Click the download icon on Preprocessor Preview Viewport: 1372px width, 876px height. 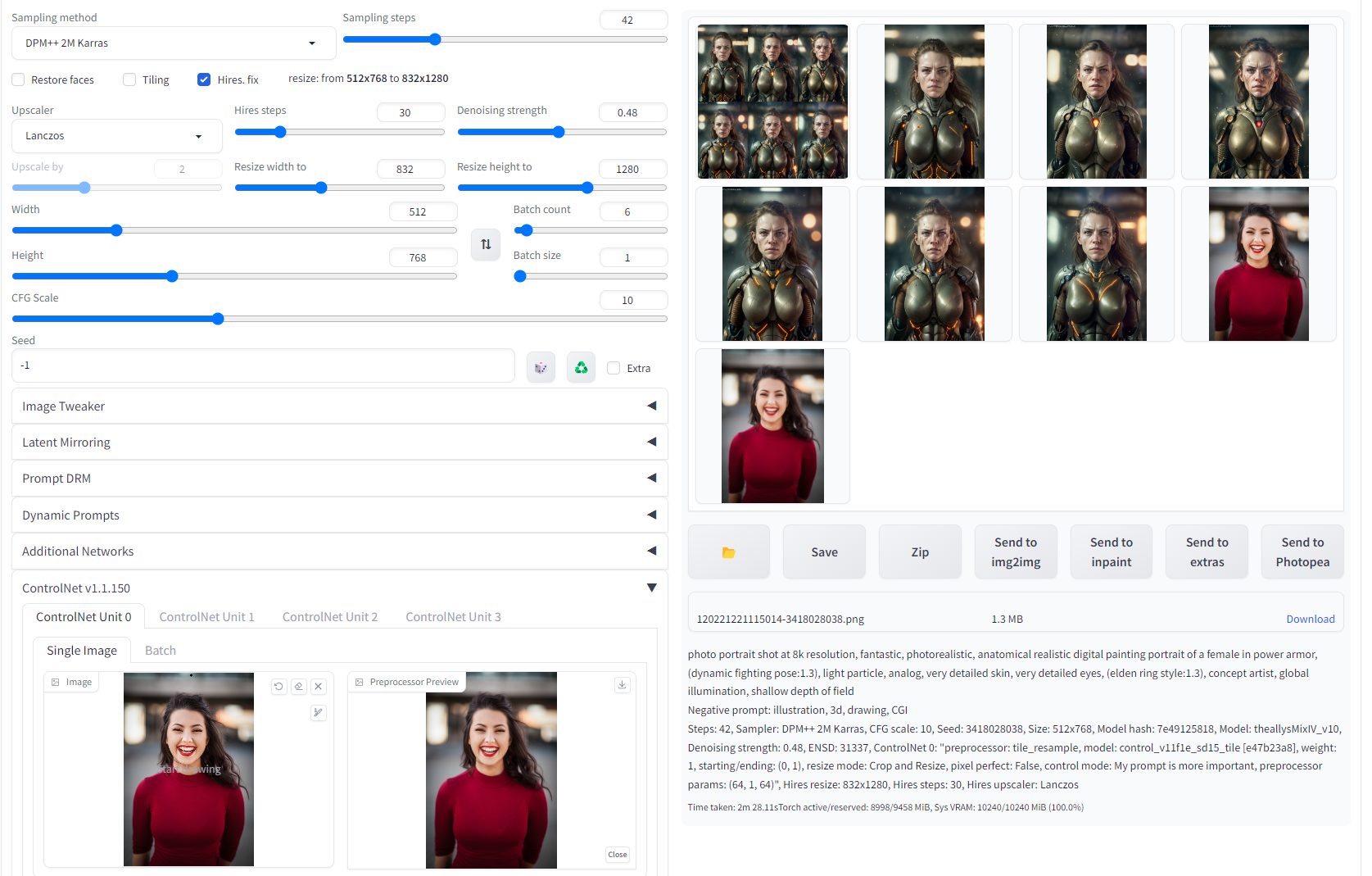(623, 685)
